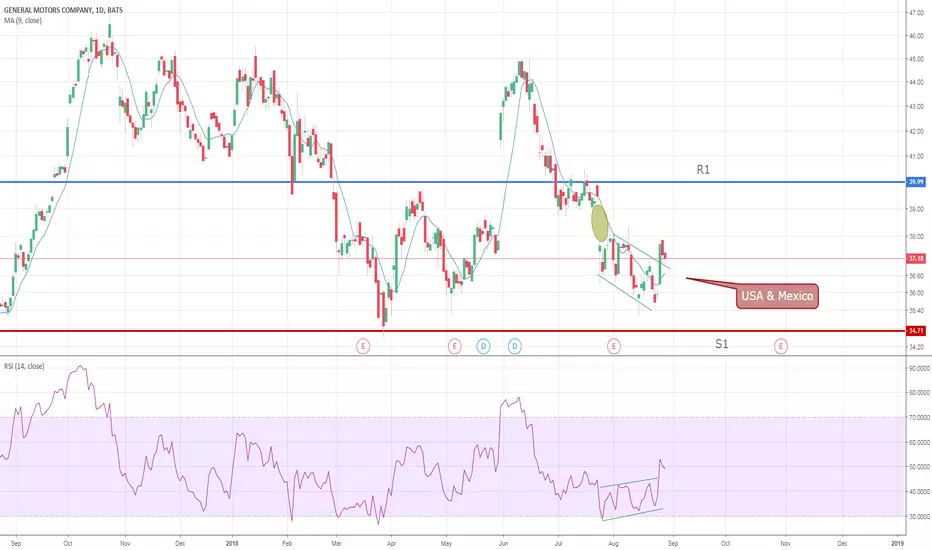
Task: Select the upper RSI channel trendline near Aug
Action: tap(628, 483)
